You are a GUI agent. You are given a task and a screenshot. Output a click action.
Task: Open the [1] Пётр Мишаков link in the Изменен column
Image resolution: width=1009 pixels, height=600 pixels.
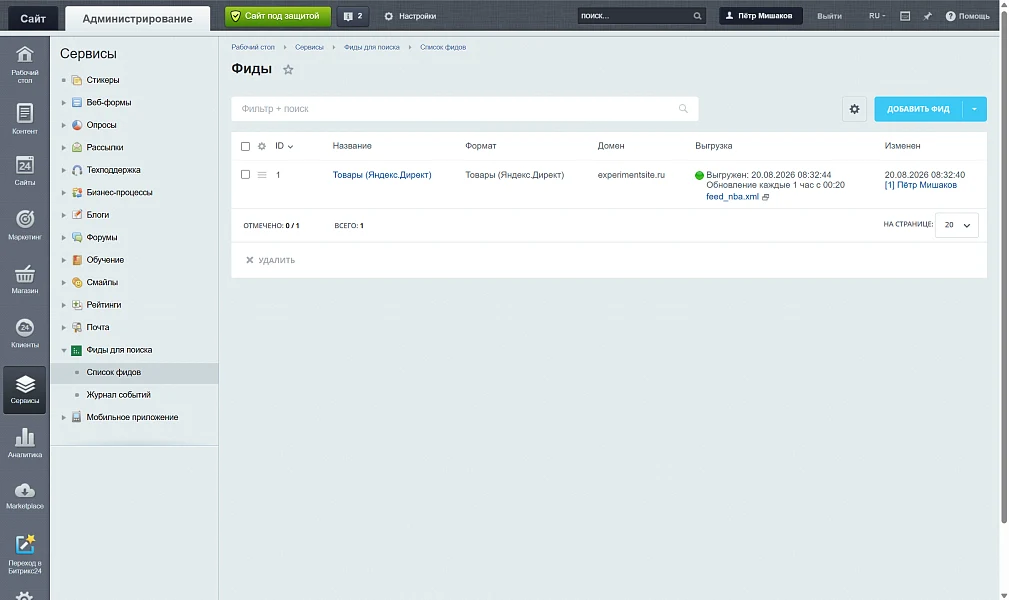pyautogui.click(x=920, y=185)
